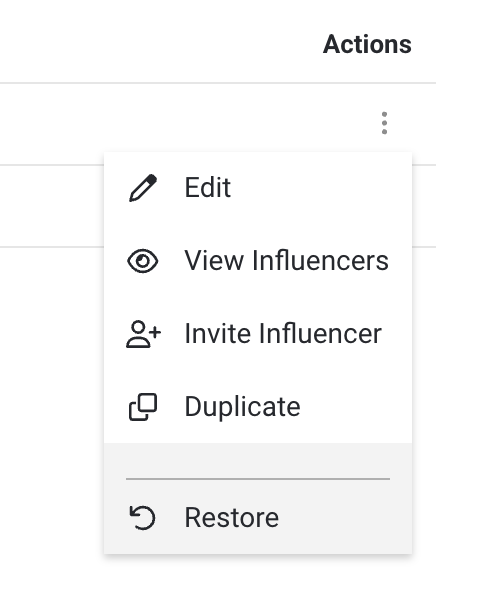Screen dimensions: 488x598
Task: Toggle the three-dot actions menu button
Action: point(384,123)
